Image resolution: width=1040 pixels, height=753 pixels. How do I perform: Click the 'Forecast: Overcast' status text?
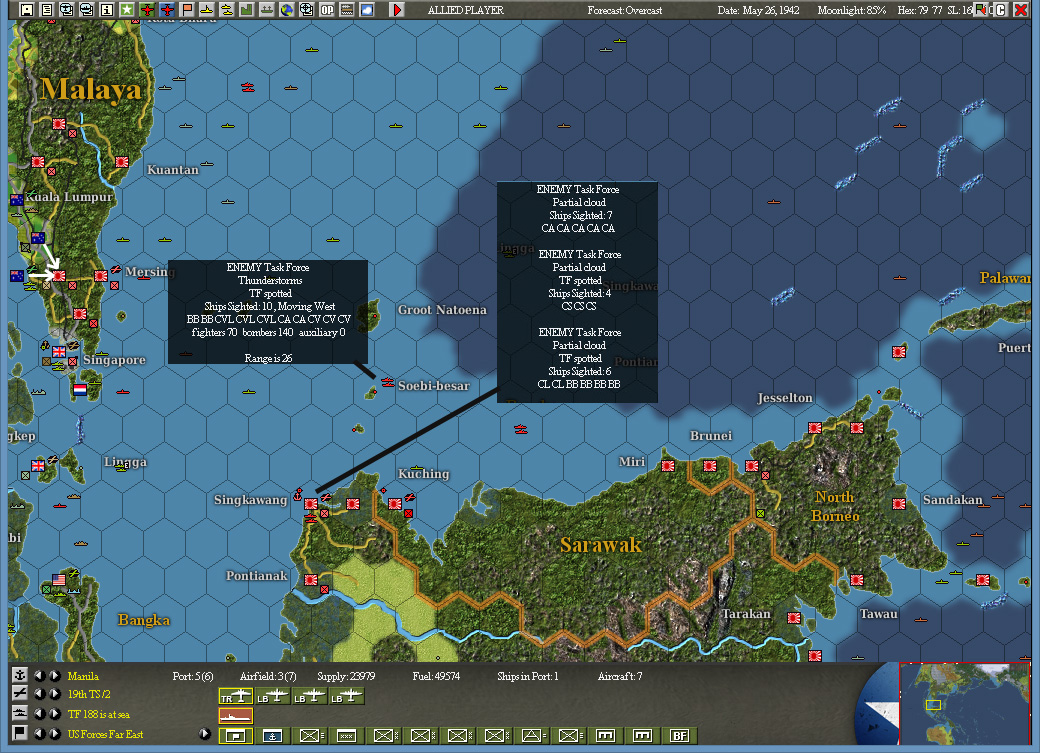point(625,11)
